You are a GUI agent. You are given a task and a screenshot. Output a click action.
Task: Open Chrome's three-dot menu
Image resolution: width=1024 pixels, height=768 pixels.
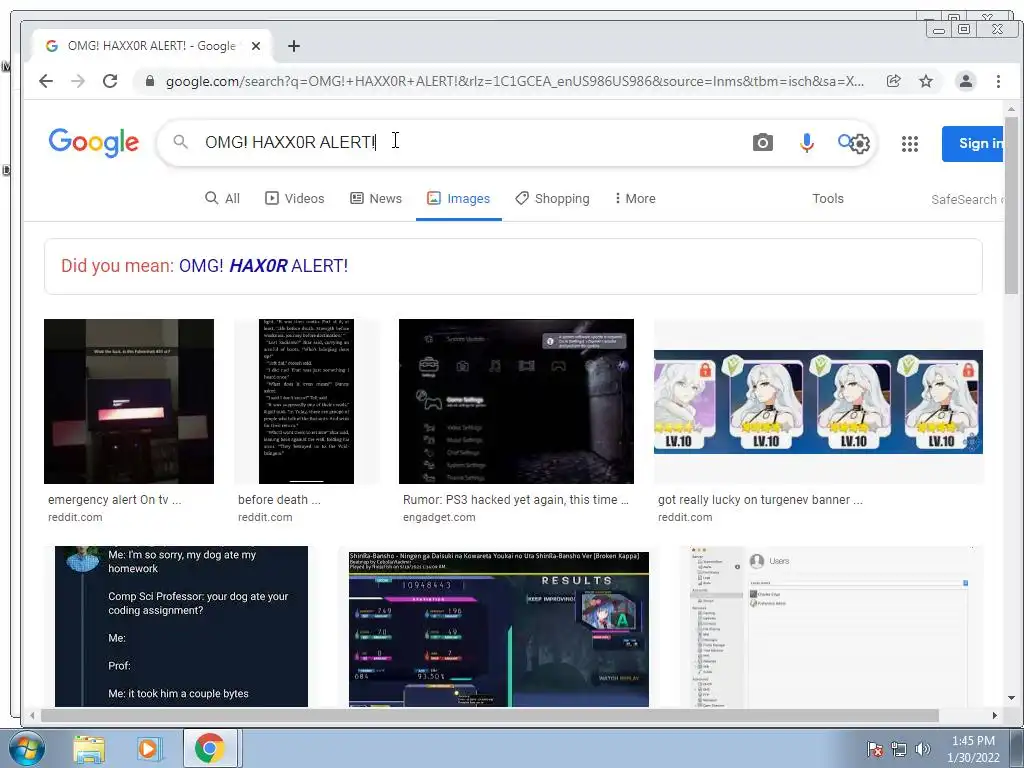pyautogui.click(x=998, y=81)
